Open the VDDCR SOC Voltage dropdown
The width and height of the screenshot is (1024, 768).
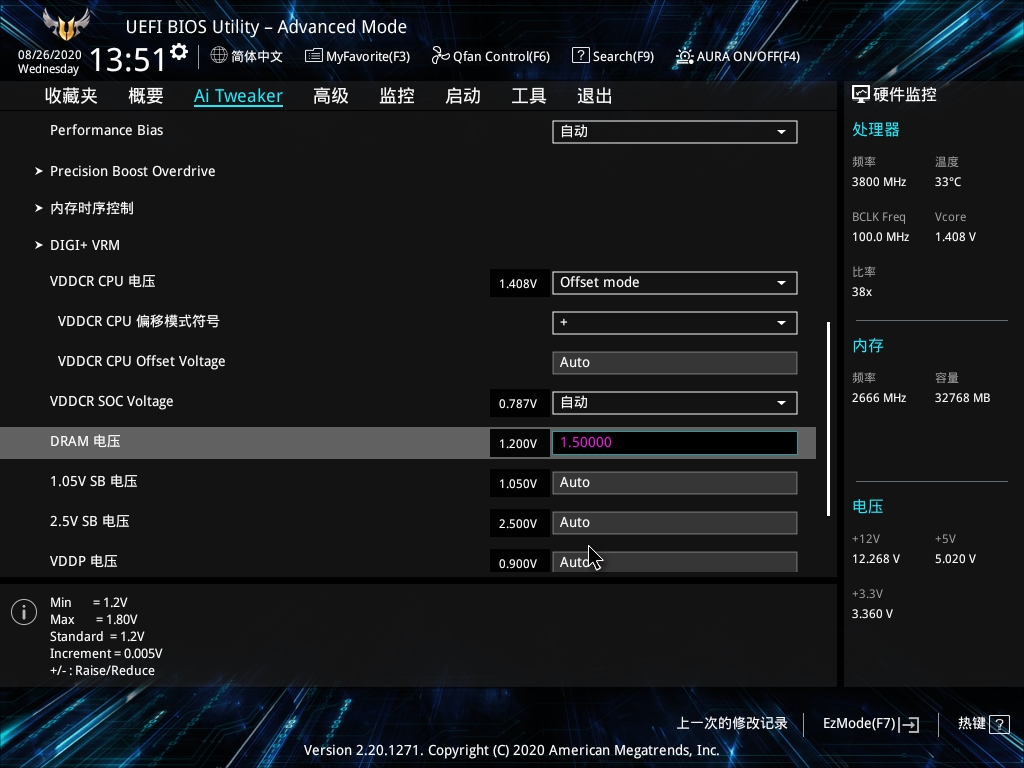point(675,402)
